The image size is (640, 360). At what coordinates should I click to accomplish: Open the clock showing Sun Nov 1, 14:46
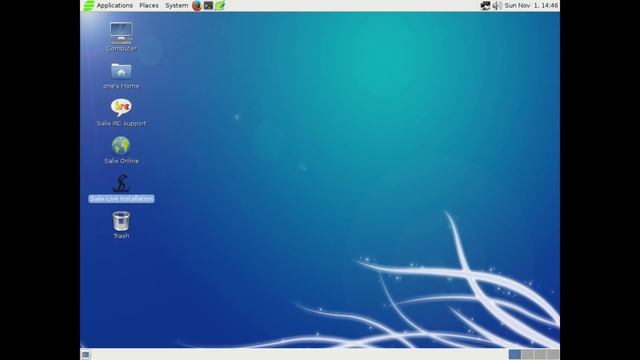tap(531, 6)
